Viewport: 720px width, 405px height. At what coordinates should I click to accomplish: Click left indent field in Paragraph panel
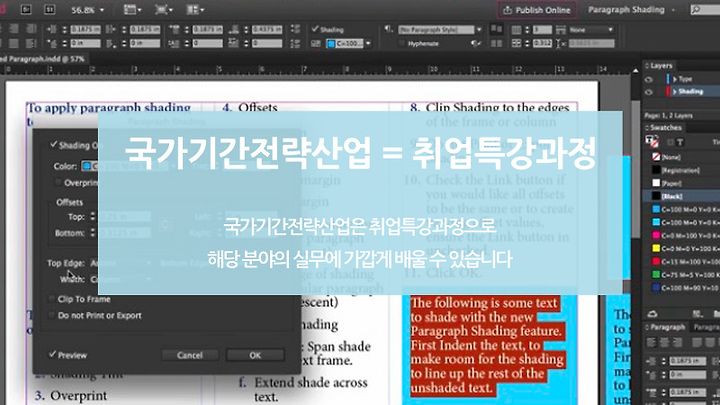click(x=687, y=361)
